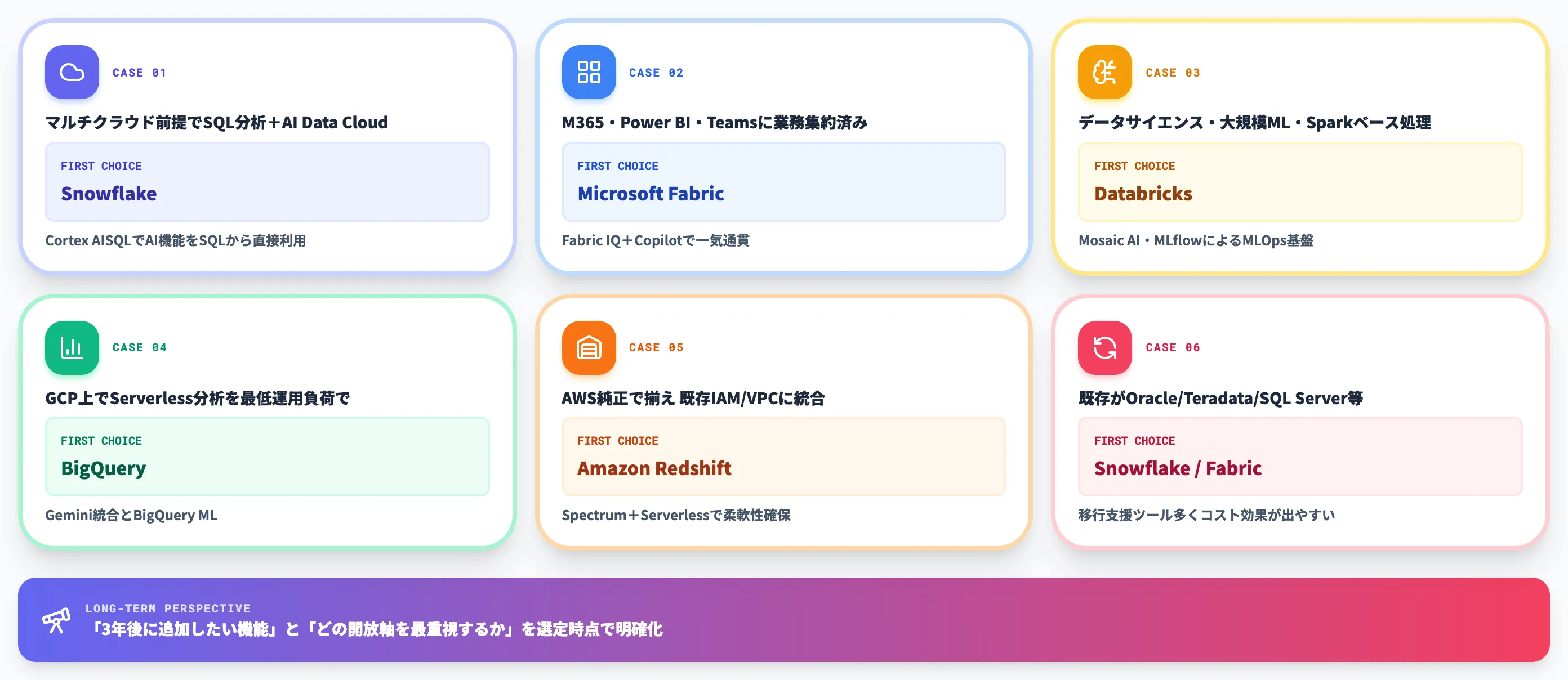Click note Fabric IQ+Copilotで一気通貫
The width and height of the screenshot is (1568, 680).
tap(656, 240)
